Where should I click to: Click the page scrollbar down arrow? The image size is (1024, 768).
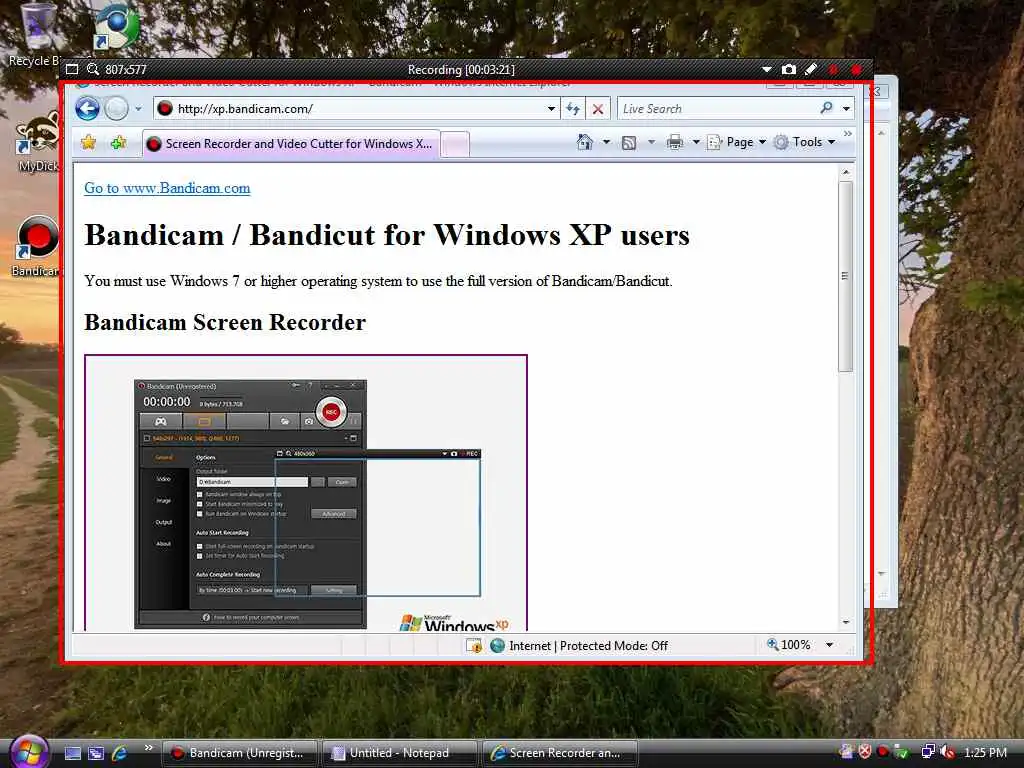coord(846,622)
